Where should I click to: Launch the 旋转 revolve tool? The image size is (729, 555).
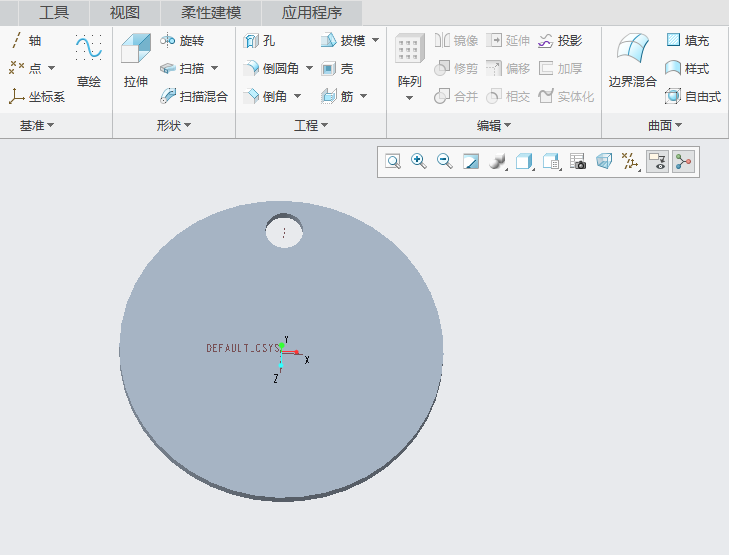(x=182, y=41)
